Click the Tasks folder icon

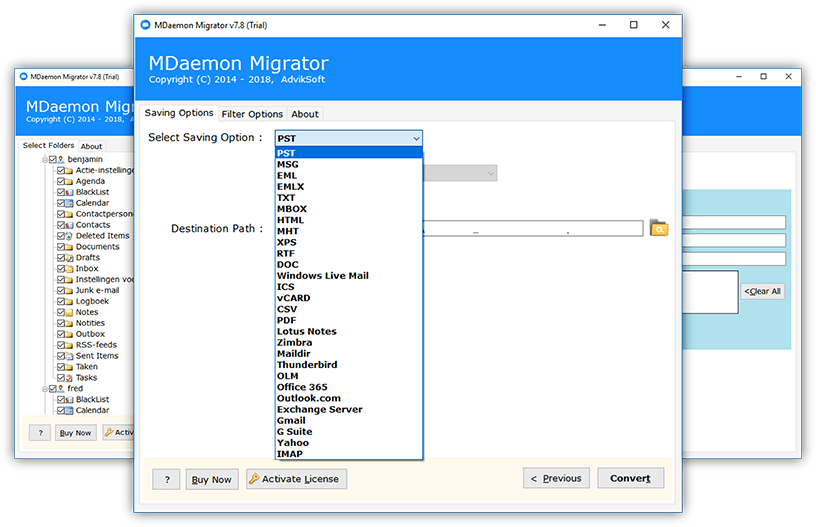point(69,378)
